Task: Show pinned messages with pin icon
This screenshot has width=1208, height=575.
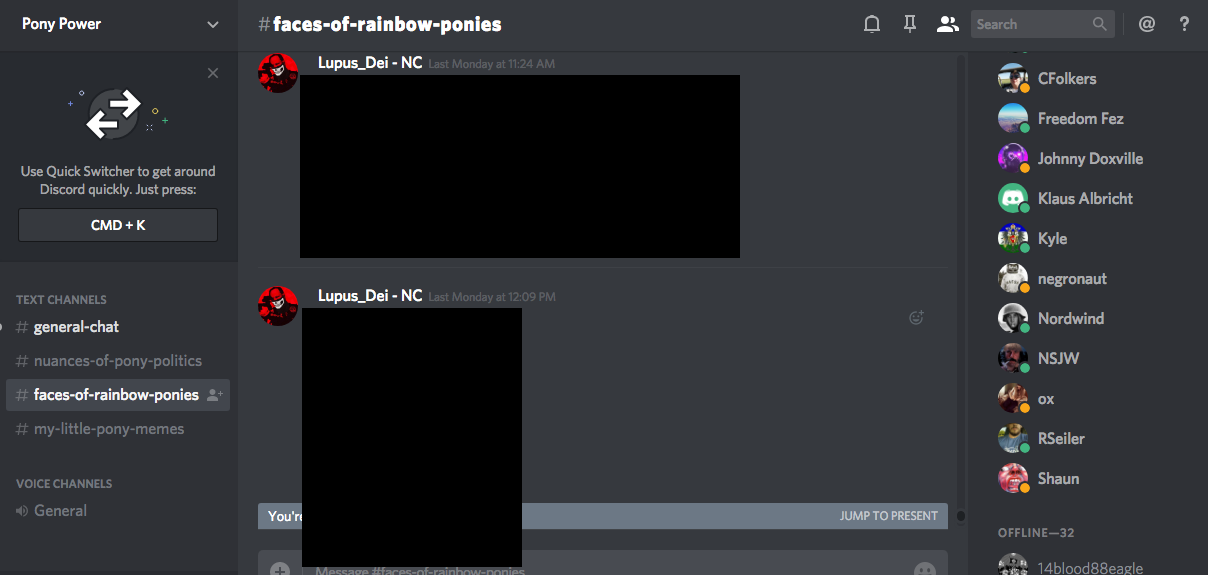Action: pos(909,24)
